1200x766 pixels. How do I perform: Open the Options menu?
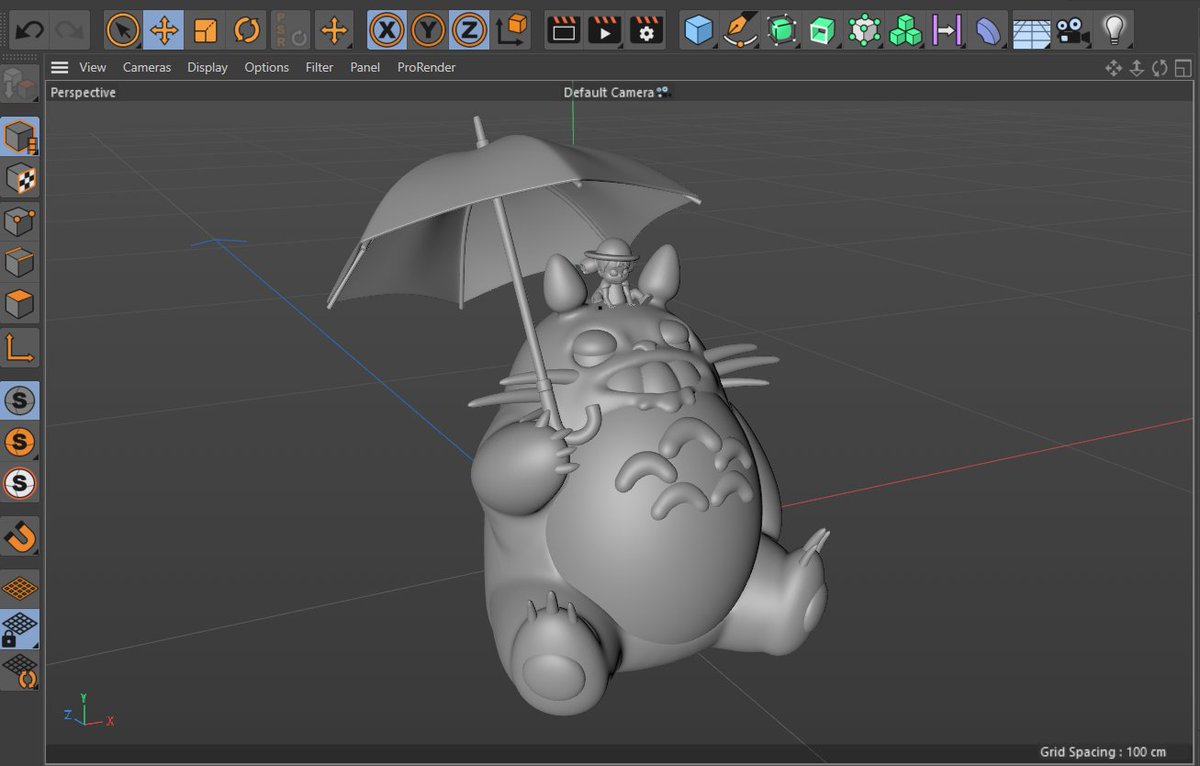click(x=267, y=67)
